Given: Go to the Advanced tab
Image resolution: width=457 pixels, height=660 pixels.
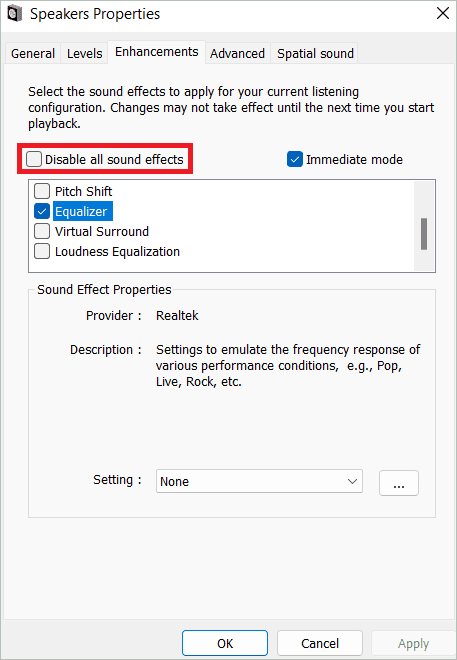Looking at the screenshot, I should point(237,53).
